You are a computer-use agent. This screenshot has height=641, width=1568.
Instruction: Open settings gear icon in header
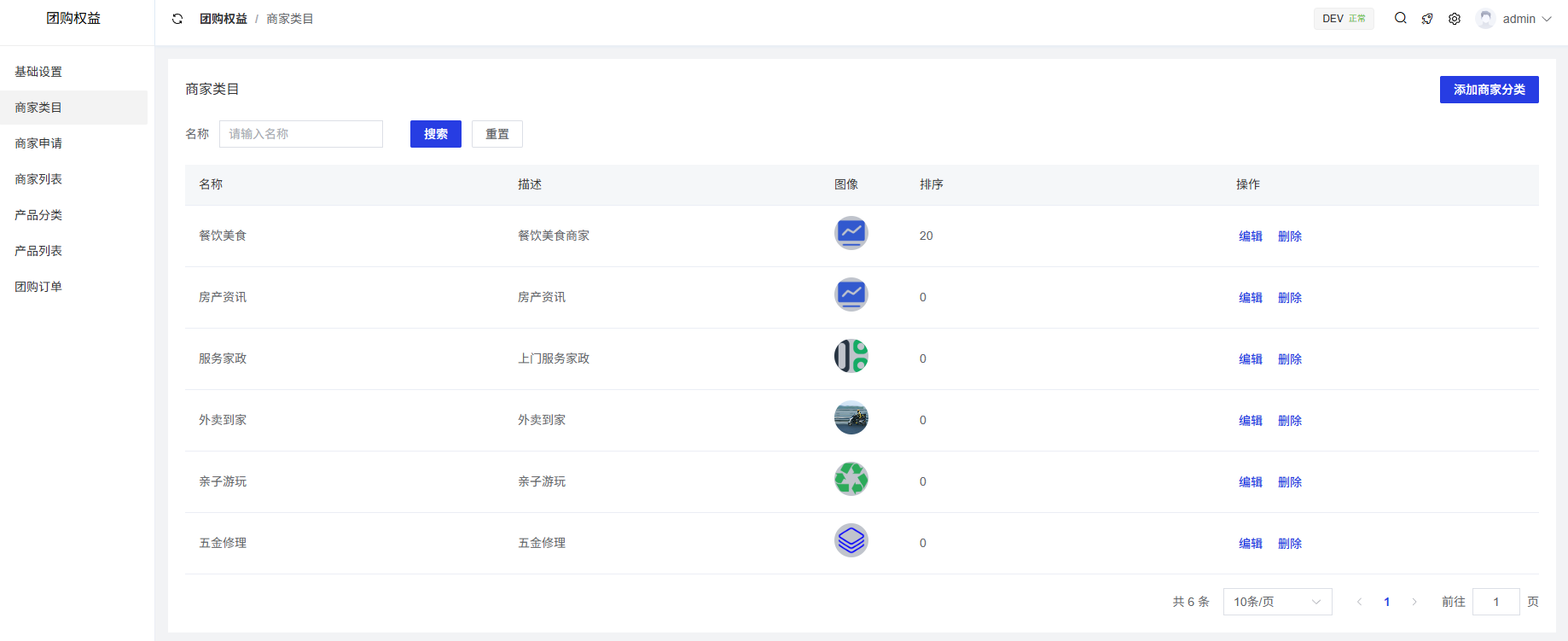[1455, 19]
